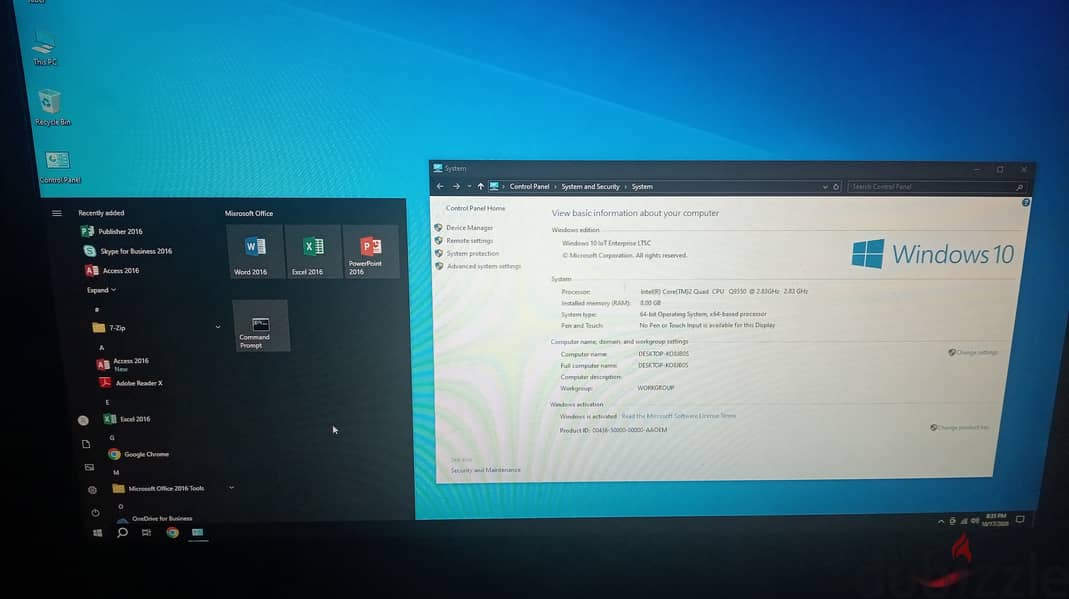
Task: Expand the 7-Zip folder
Action: click(x=218, y=327)
